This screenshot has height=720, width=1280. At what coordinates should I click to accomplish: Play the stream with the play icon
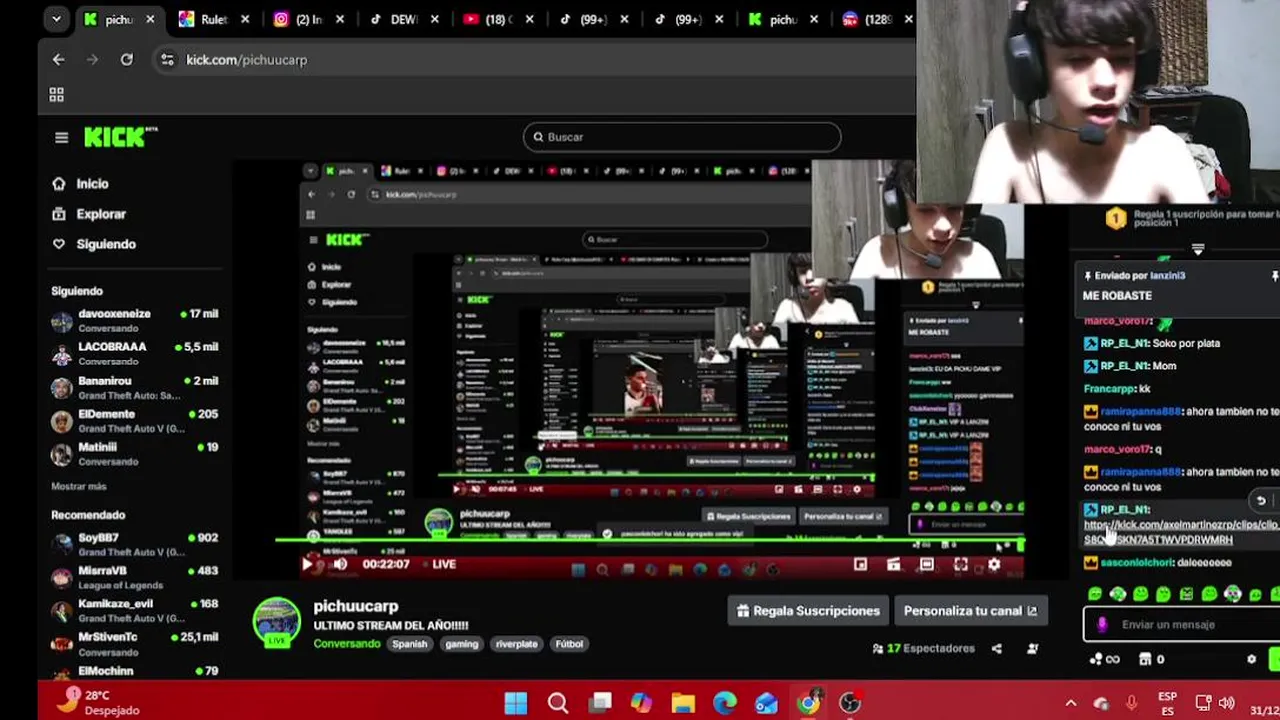click(307, 564)
